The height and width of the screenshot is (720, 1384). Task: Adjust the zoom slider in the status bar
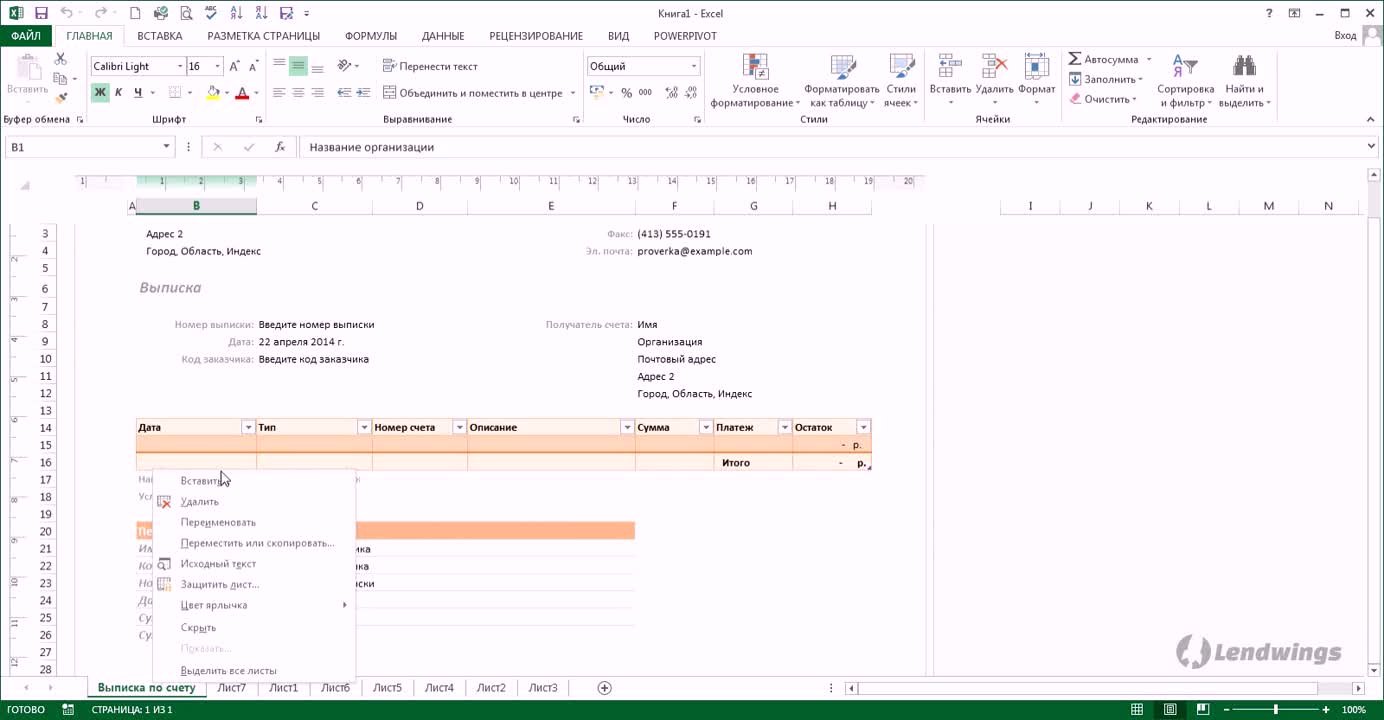[x=1275, y=710]
